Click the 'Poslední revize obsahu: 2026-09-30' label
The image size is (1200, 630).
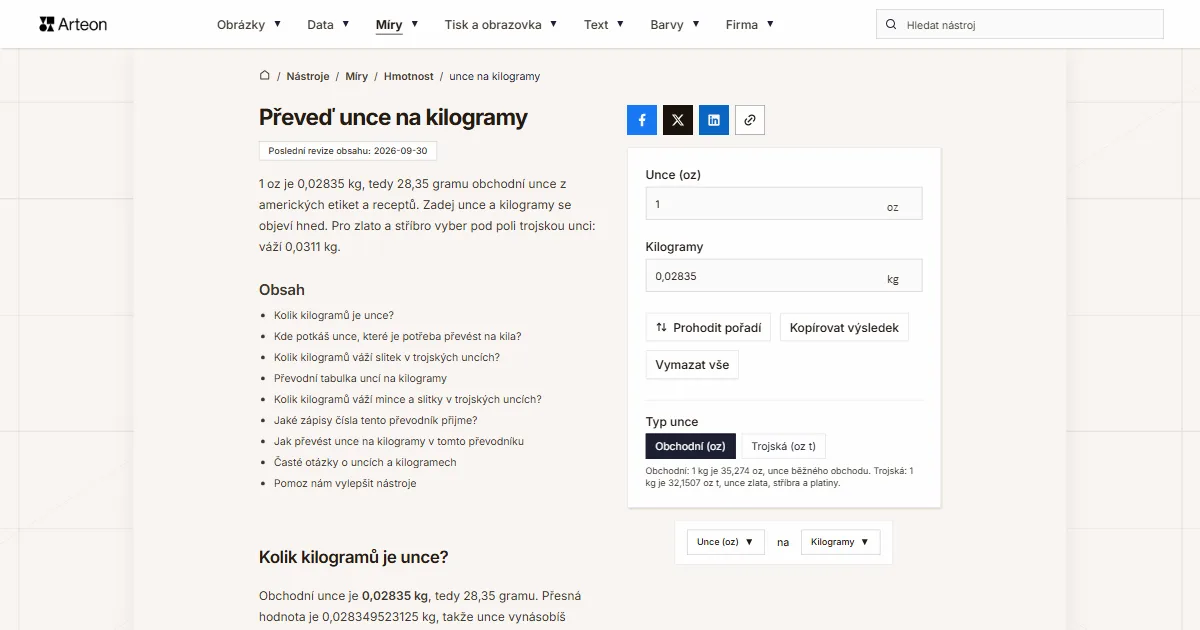(348, 151)
